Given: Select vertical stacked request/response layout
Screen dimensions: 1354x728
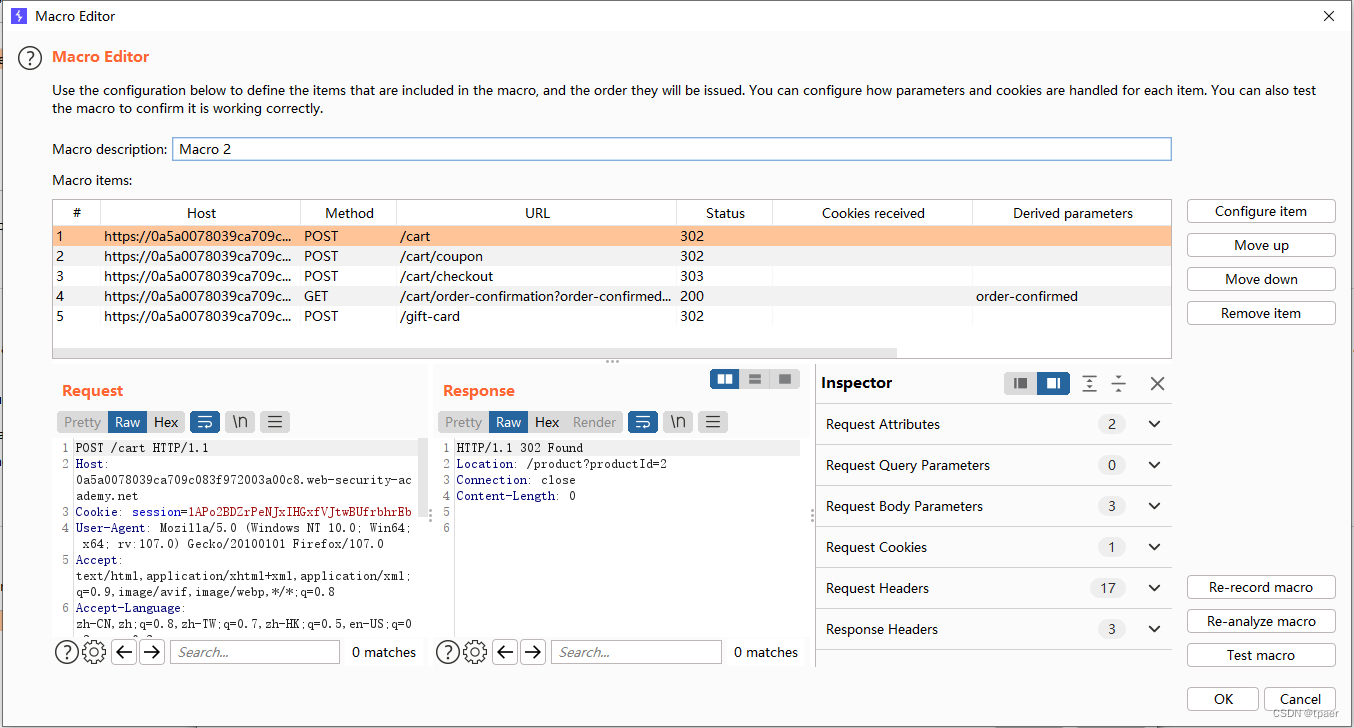Looking at the screenshot, I should (x=755, y=379).
